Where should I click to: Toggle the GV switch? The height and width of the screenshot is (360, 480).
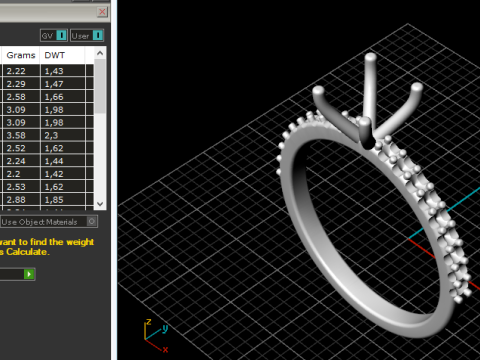tap(54, 35)
